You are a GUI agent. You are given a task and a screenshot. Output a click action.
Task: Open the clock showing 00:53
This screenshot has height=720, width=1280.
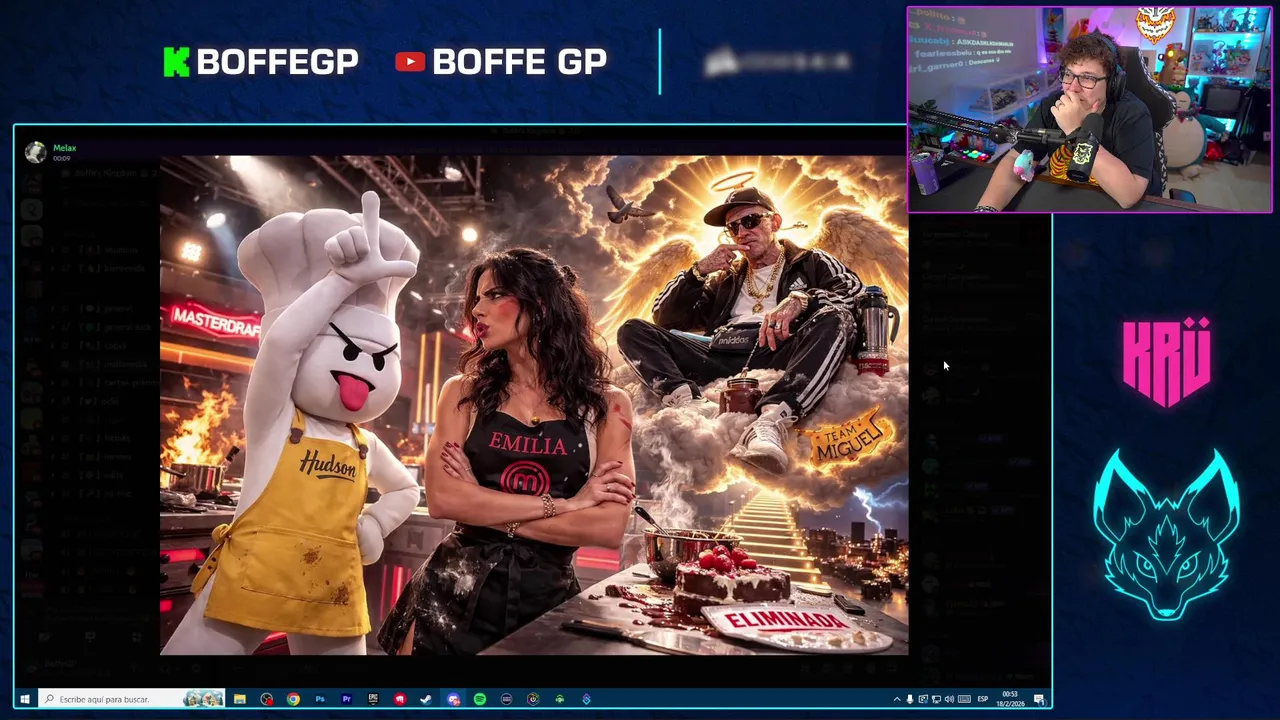coord(1011,699)
